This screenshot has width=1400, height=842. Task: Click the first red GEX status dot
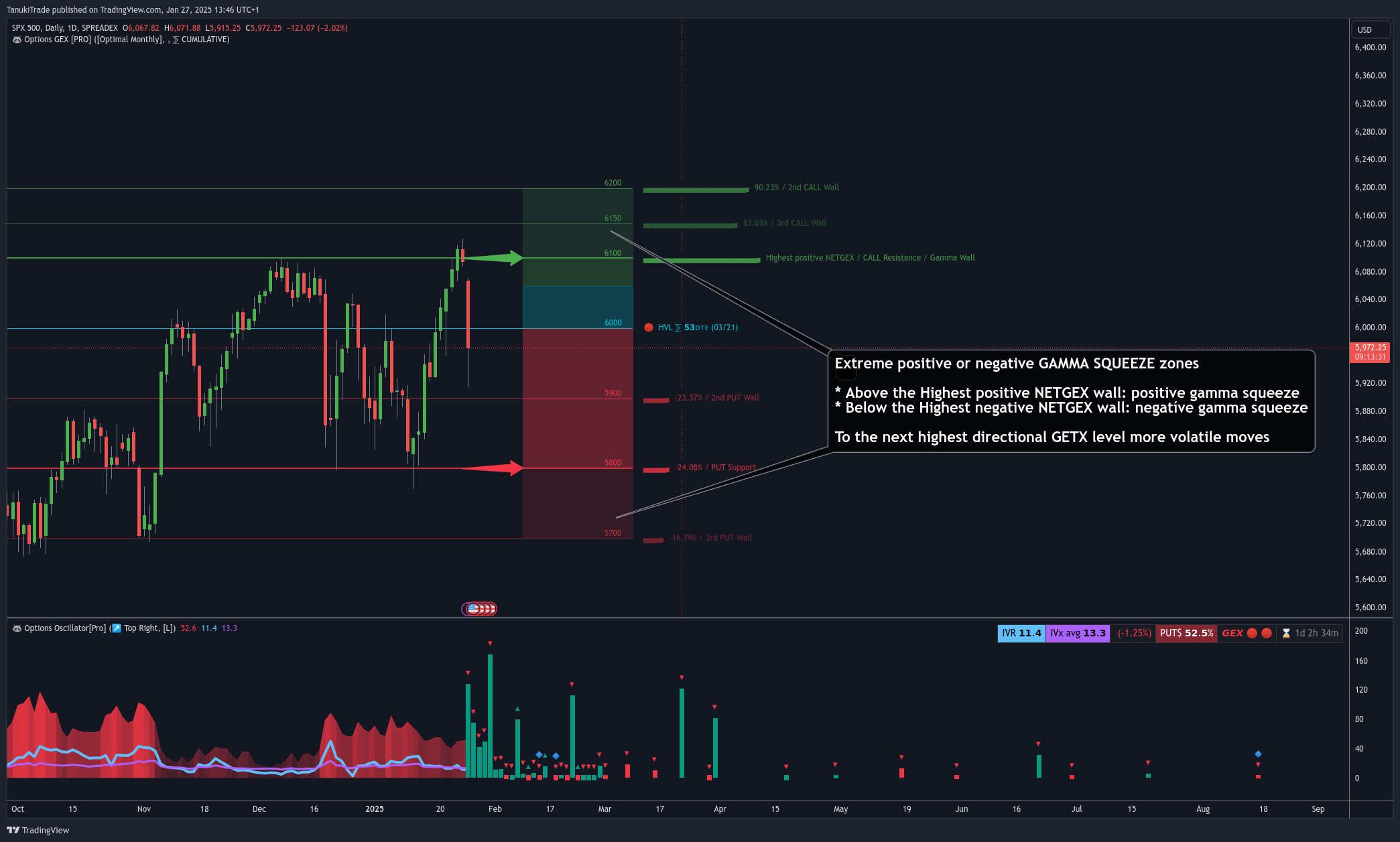click(x=1252, y=633)
